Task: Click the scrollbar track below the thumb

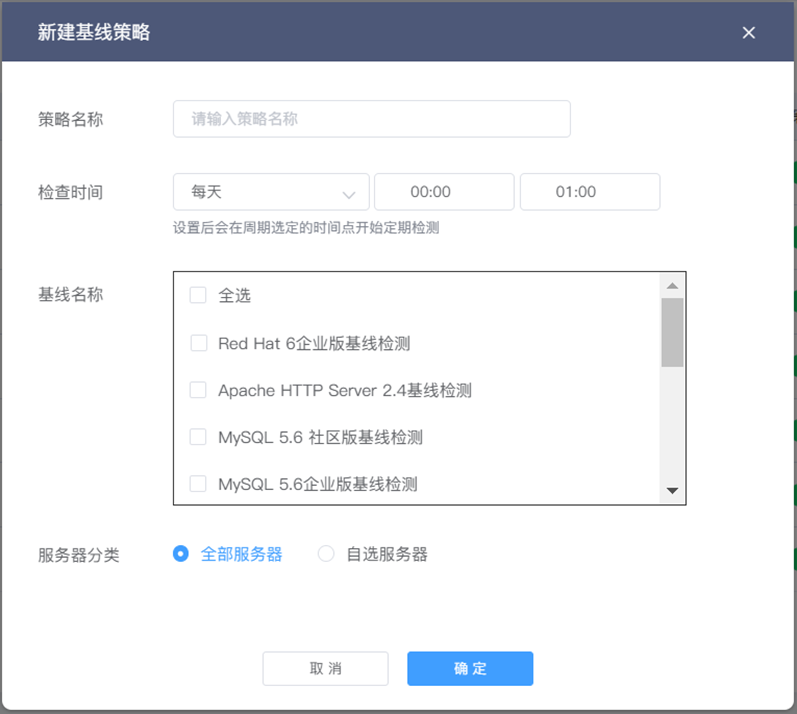Action: (x=672, y=424)
